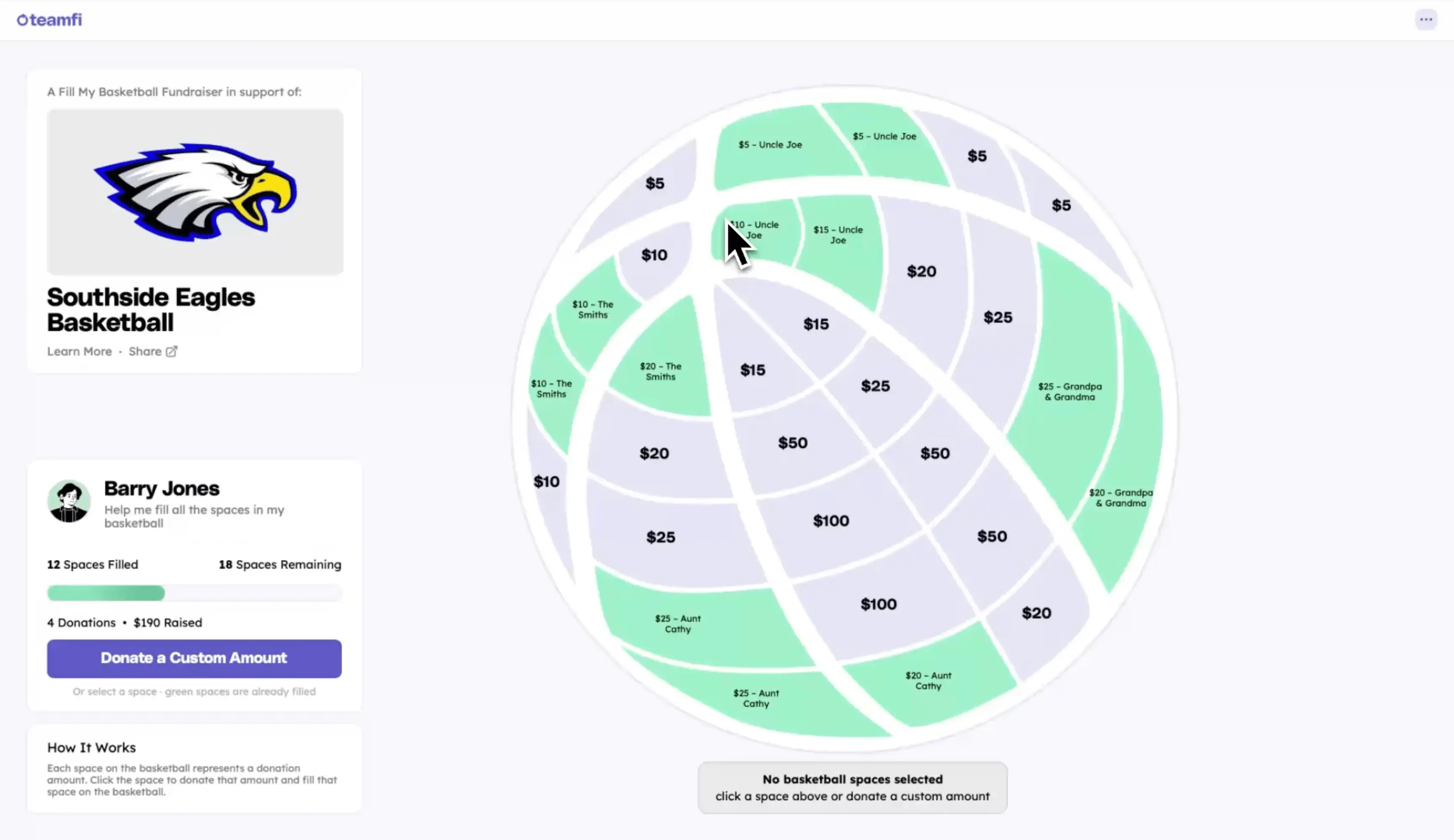This screenshot has width=1454, height=840.
Task: Click the $25 – Grandpa & Grandma filled space
Action: pos(1070,392)
